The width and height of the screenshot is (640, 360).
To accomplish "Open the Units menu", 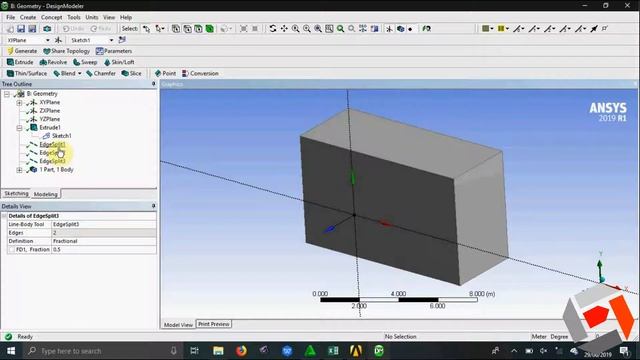I will click(92, 18).
